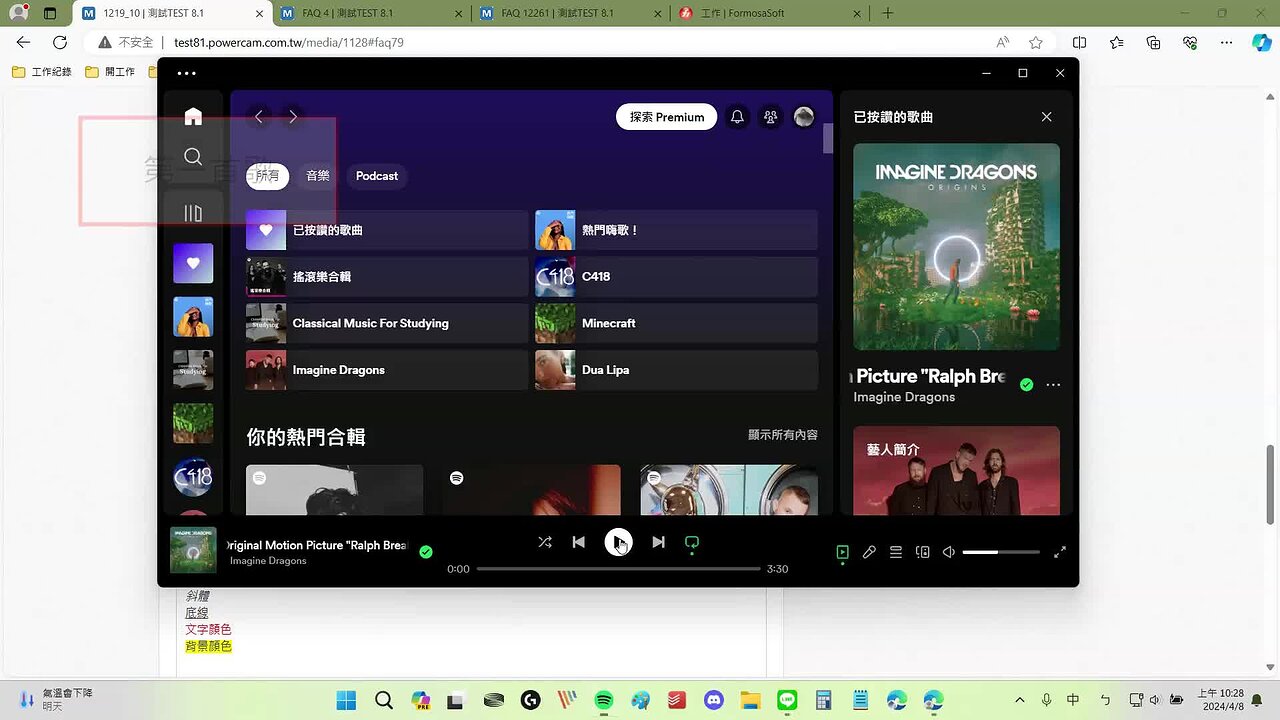Open the Spotify three-dot app menu
The image size is (1280, 720).
point(186,73)
